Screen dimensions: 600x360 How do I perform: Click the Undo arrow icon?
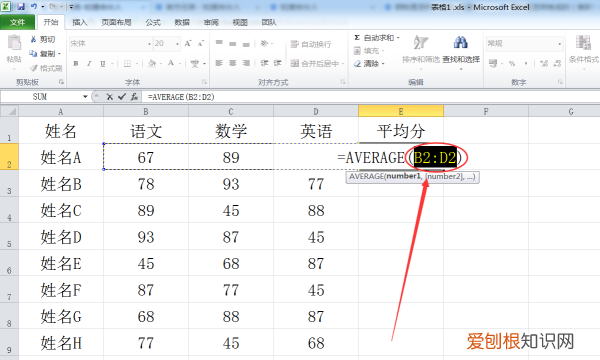tap(34, 7)
